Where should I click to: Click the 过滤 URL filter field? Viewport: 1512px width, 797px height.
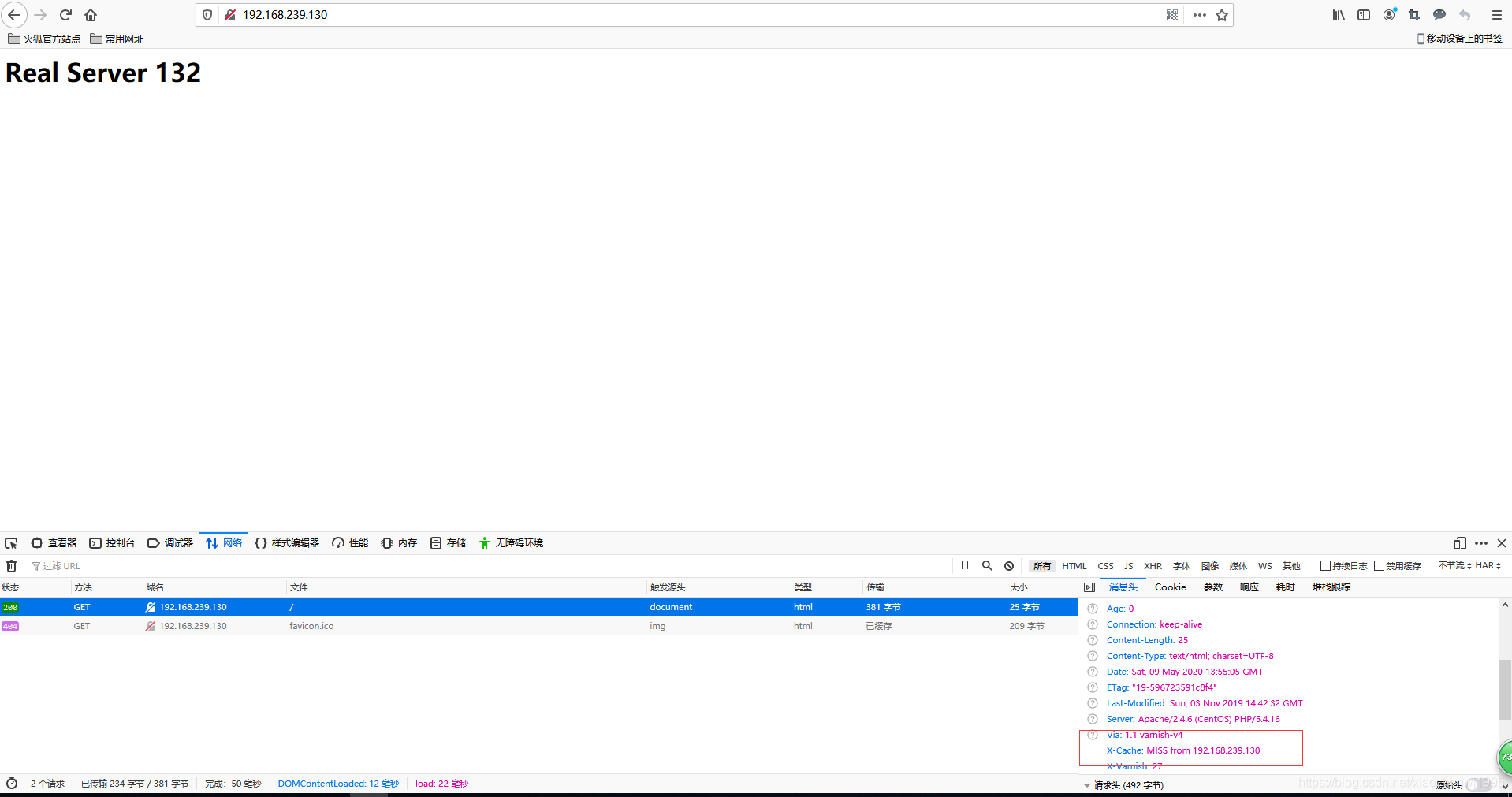tap(489, 566)
